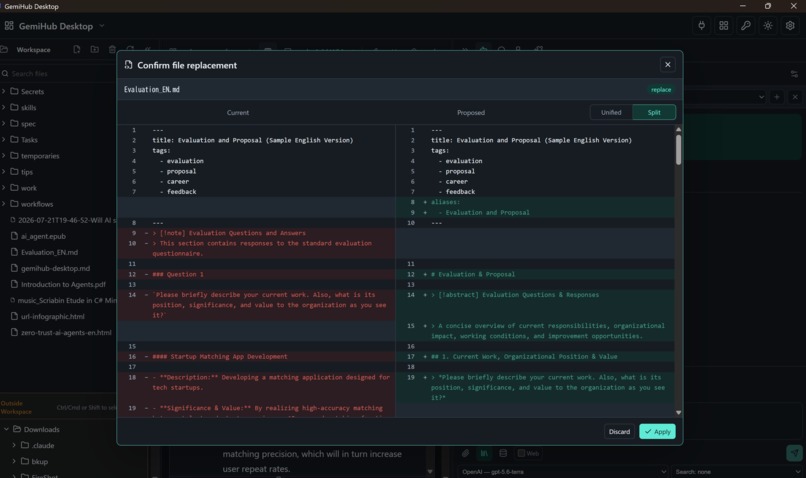806x478 pixels.
Task: Expand the temporaries folder
Action: tap(4, 156)
